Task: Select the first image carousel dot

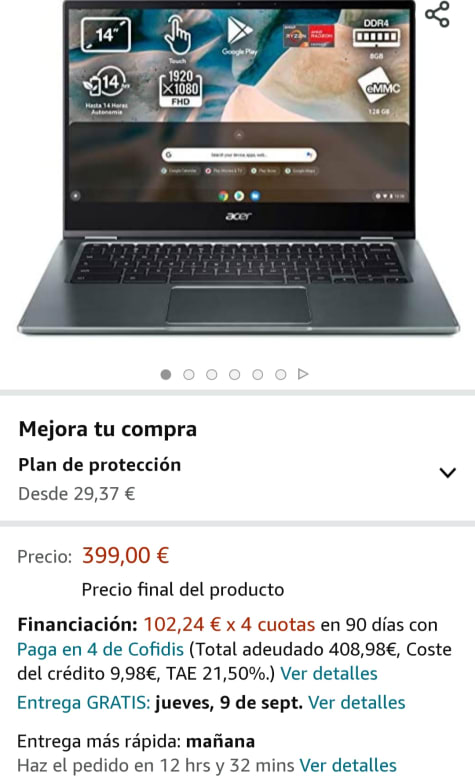Action: [166, 375]
